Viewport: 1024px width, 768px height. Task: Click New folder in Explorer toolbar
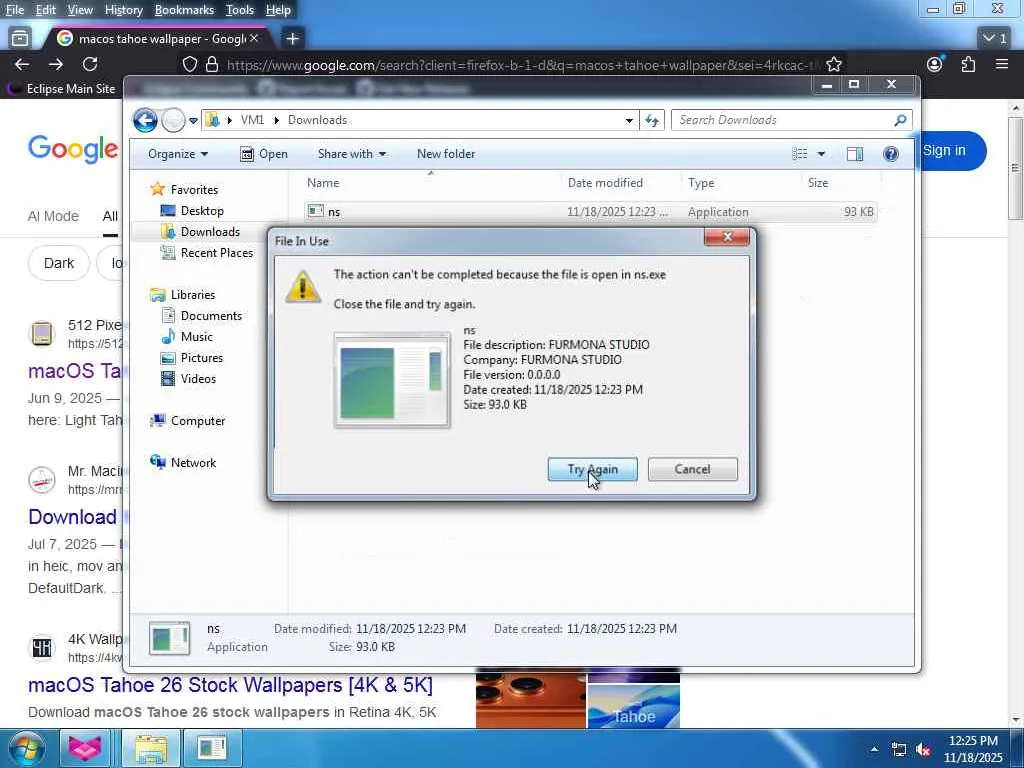pyautogui.click(x=446, y=154)
